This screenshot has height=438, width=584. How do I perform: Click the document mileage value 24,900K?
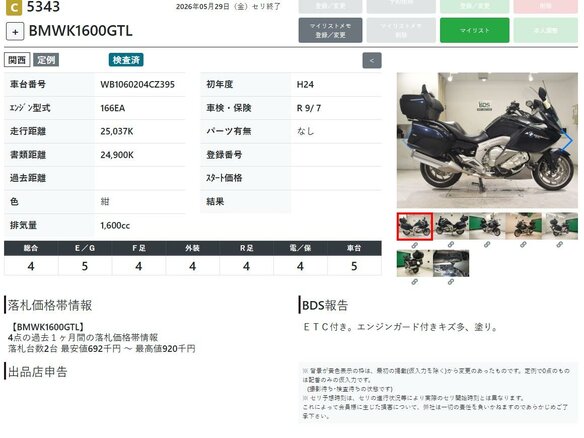(x=117, y=155)
